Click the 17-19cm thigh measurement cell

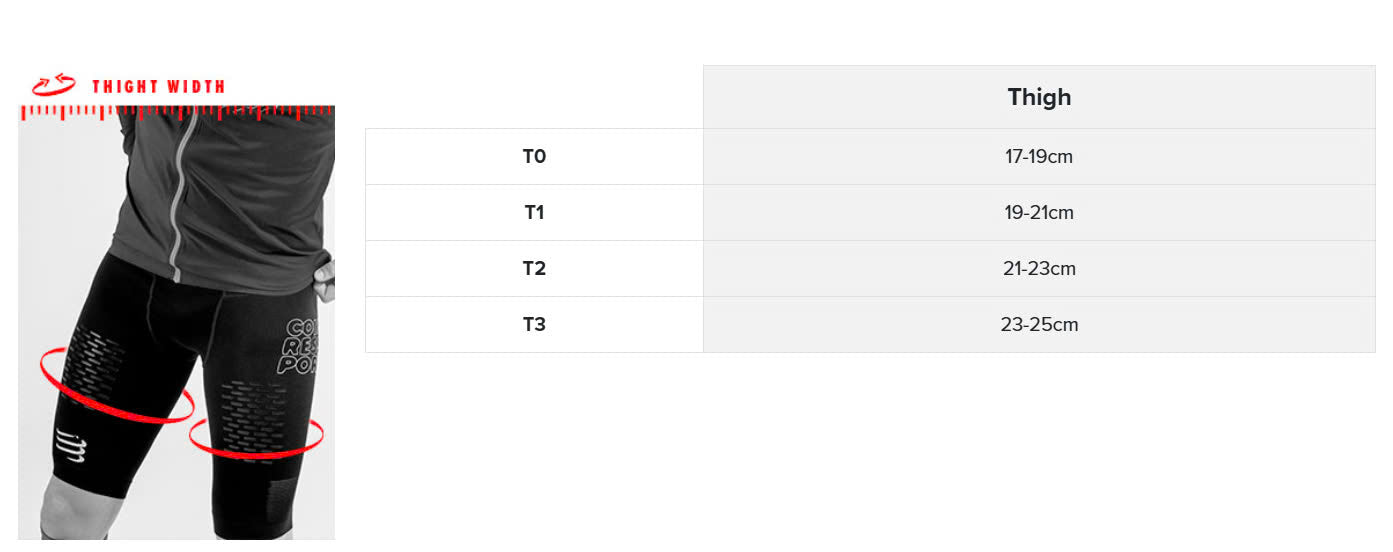(x=1039, y=157)
